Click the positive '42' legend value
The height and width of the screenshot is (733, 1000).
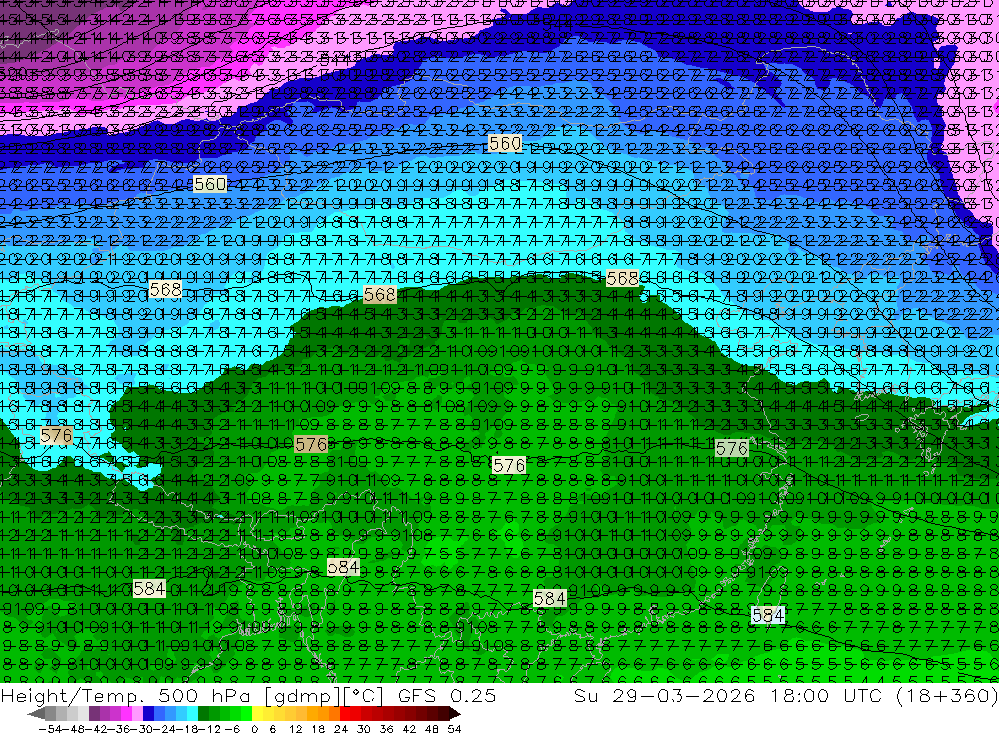409,729
